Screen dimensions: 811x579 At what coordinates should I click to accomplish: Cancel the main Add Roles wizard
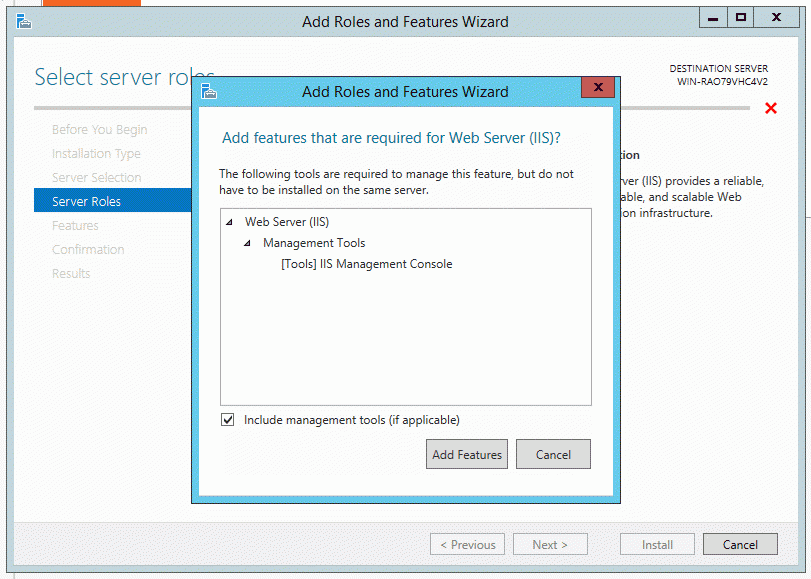coord(740,544)
